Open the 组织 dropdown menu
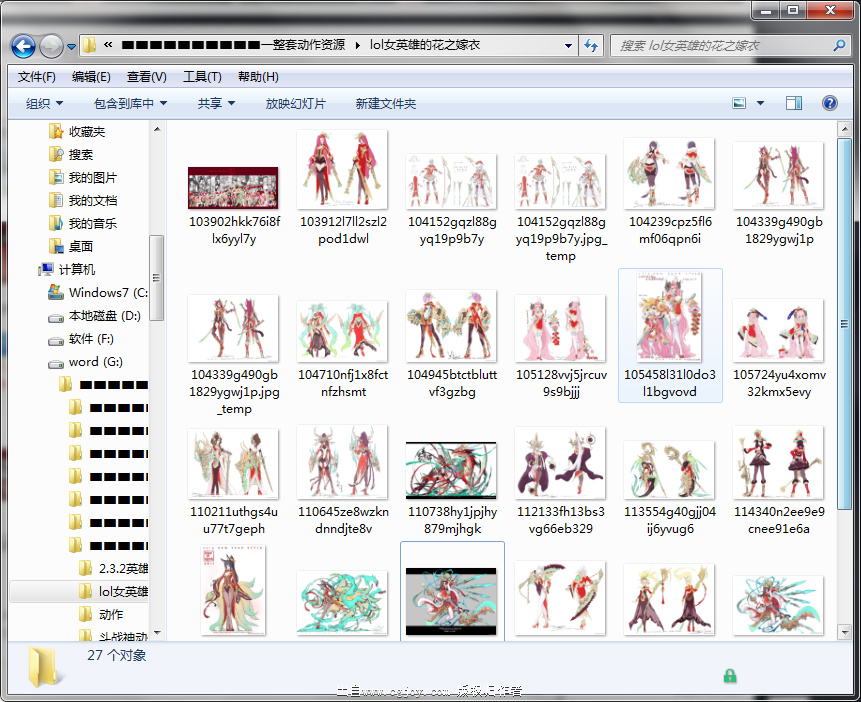The width and height of the screenshot is (861, 702). 44,103
